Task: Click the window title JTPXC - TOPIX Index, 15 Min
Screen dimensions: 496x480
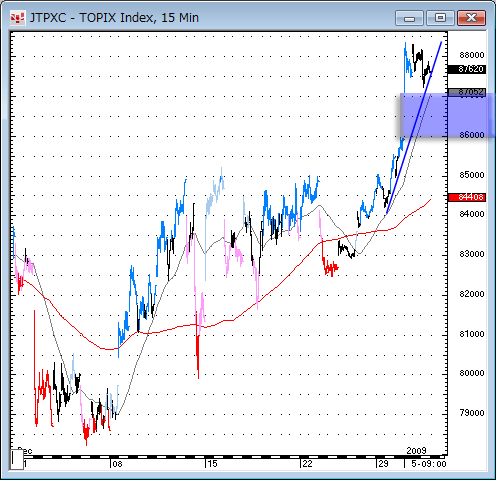Action: point(114,18)
